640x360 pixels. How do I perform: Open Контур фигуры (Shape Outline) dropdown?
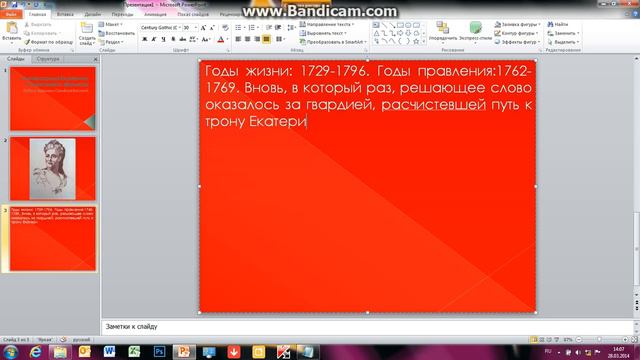tap(517, 33)
